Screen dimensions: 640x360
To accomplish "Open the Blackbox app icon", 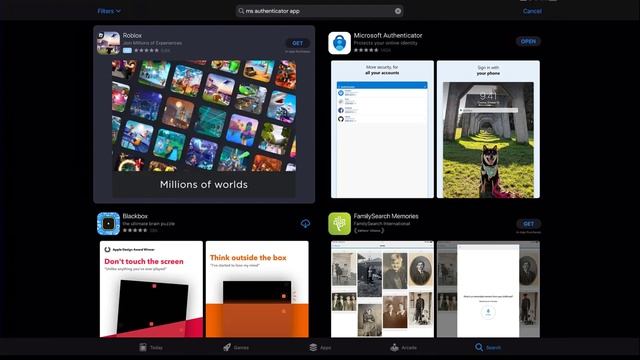I will tap(108, 224).
